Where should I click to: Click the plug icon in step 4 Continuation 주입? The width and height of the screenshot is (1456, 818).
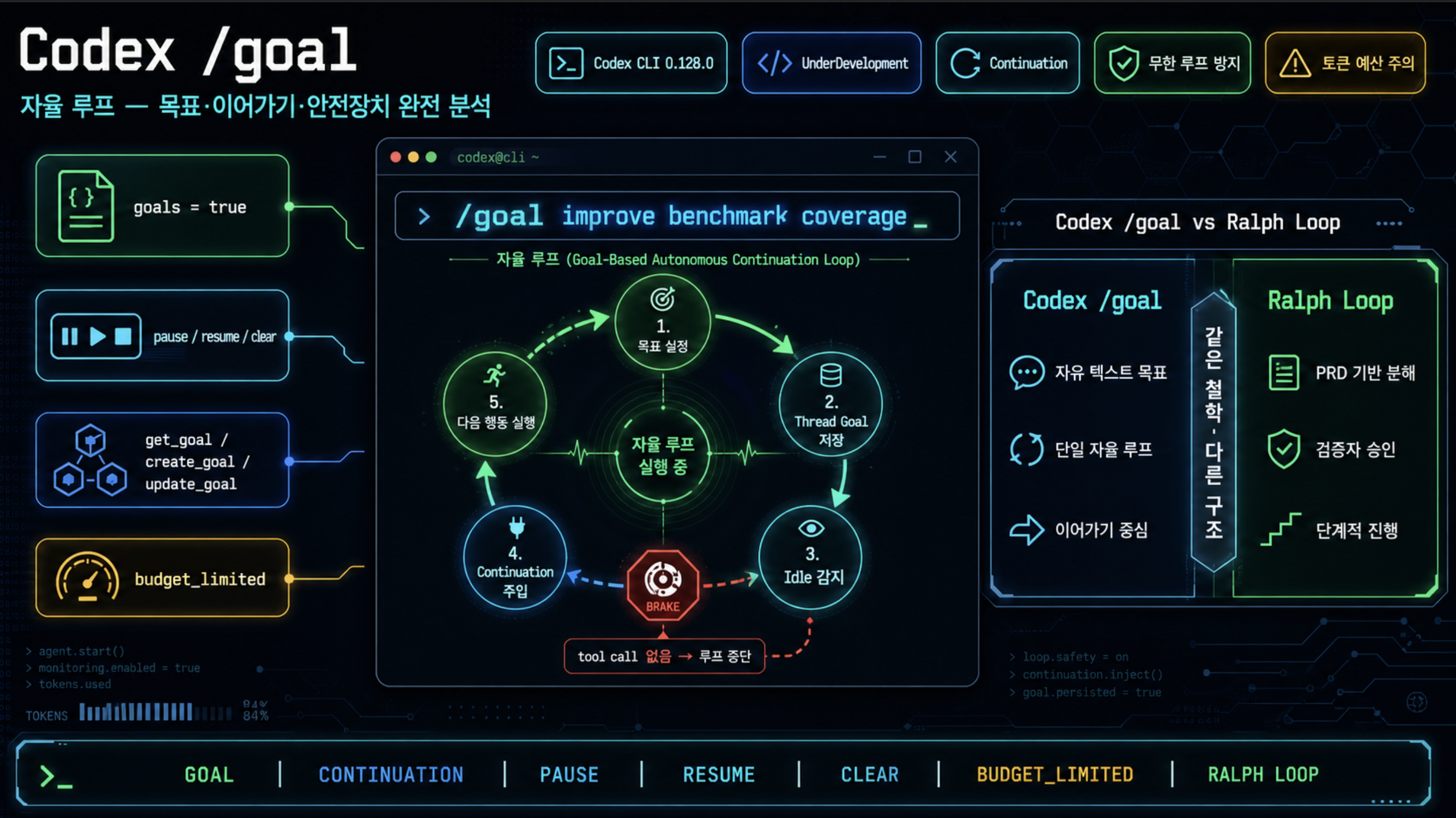point(517,527)
